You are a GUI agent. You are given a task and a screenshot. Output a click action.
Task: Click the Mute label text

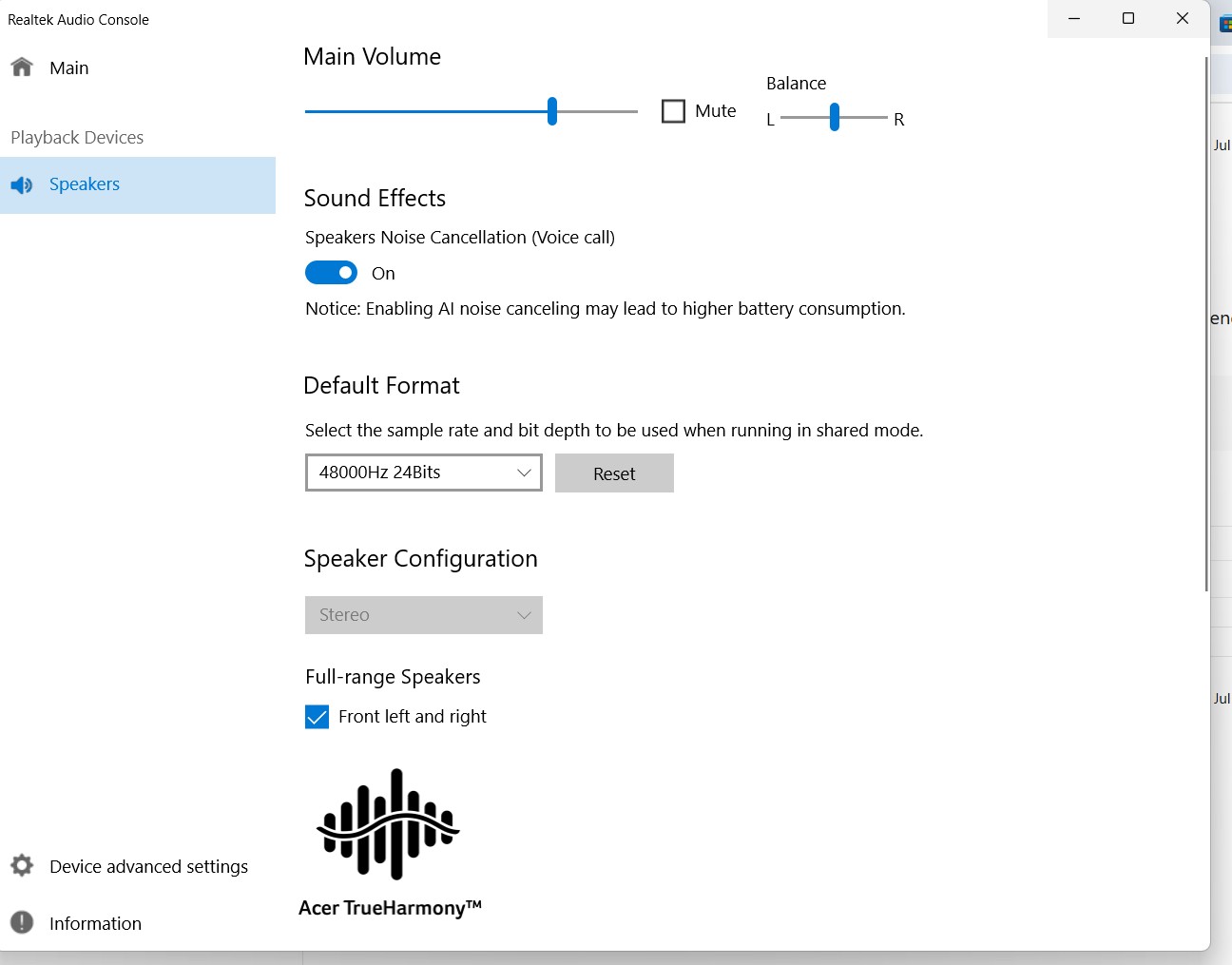(x=715, y=111)
